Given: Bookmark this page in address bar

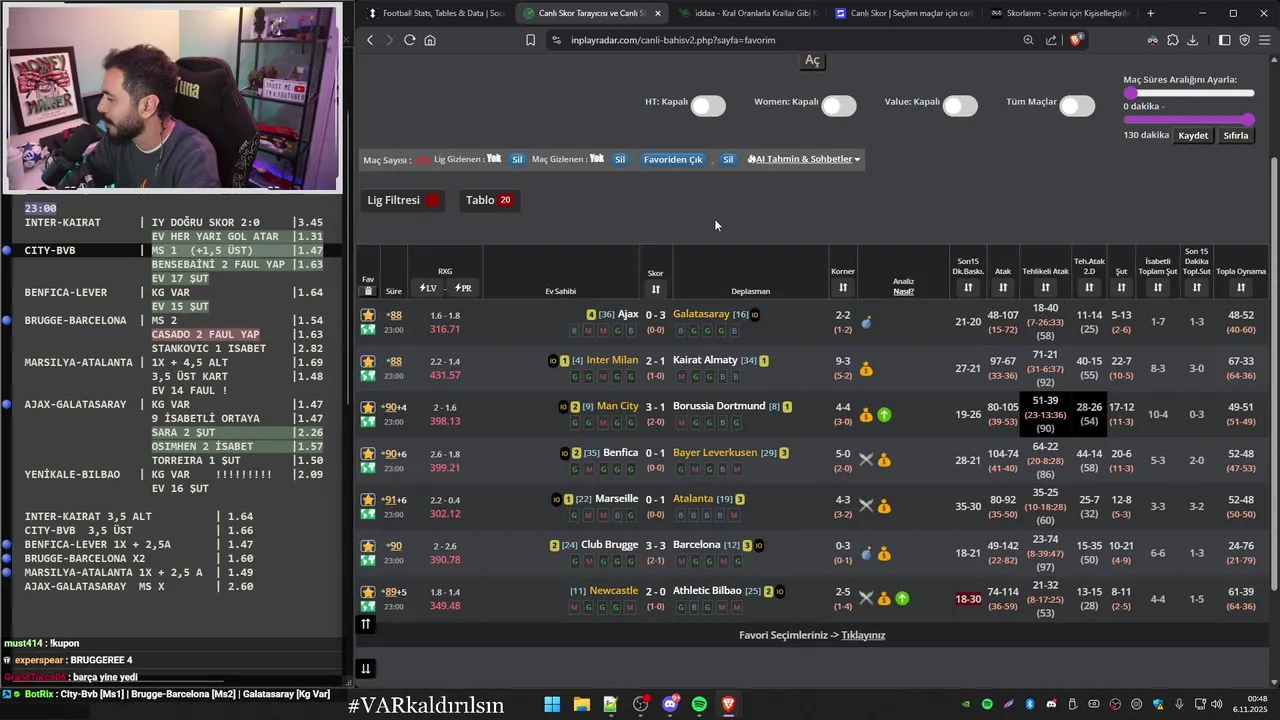Looking at the screenshot, I should point(530,40).
